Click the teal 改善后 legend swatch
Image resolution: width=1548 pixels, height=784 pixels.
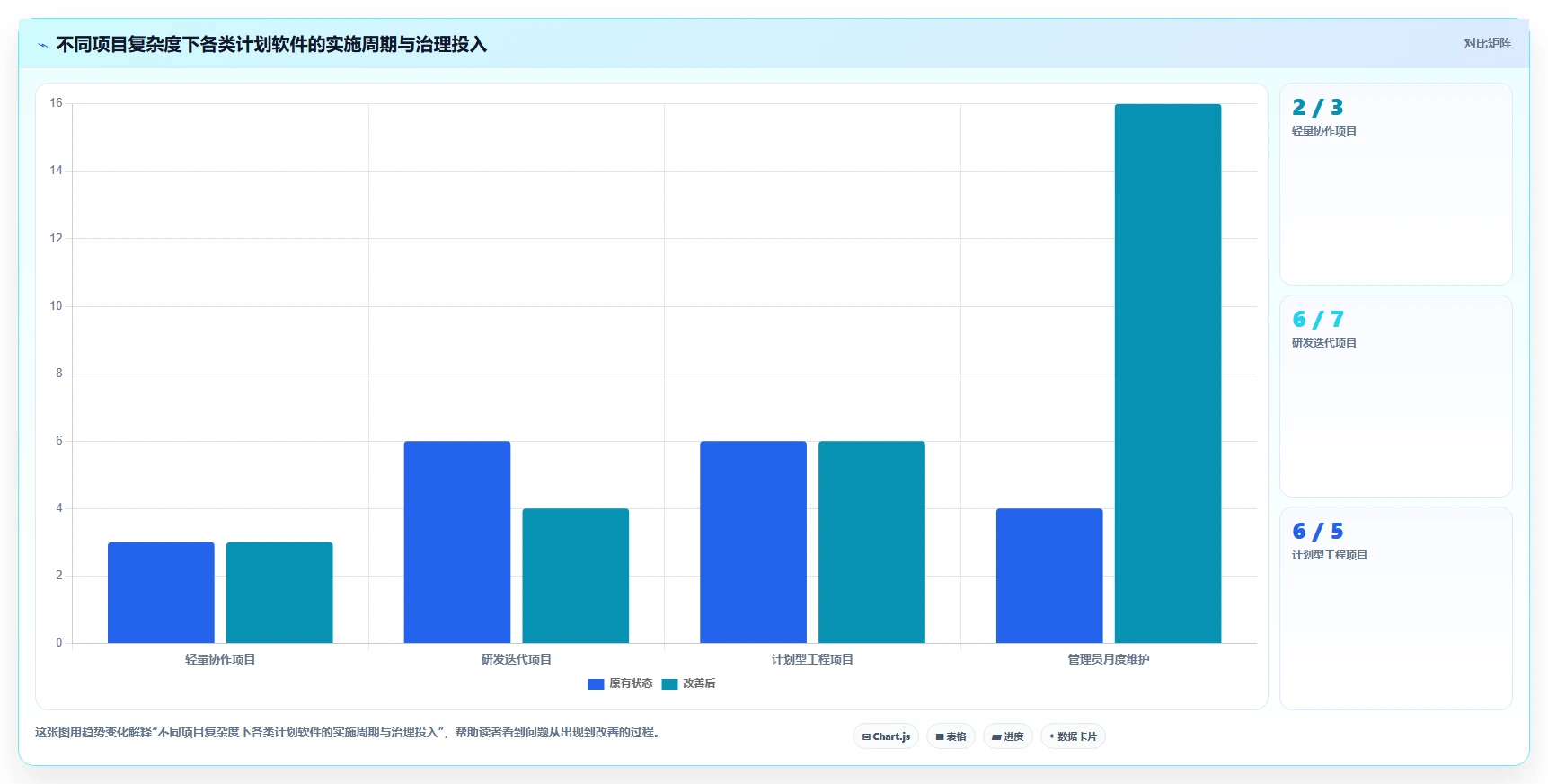(669, 684)
